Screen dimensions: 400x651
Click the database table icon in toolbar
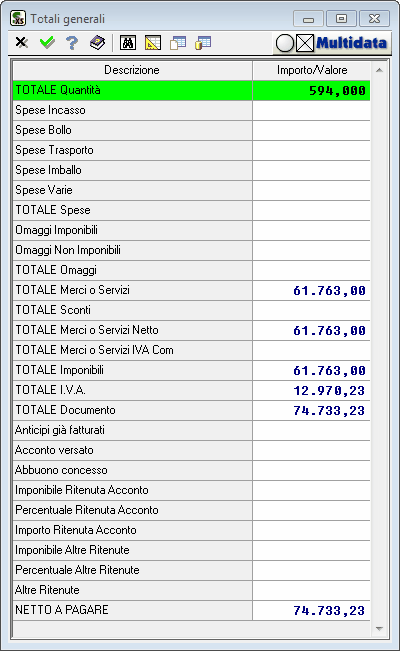coord(203,42)
